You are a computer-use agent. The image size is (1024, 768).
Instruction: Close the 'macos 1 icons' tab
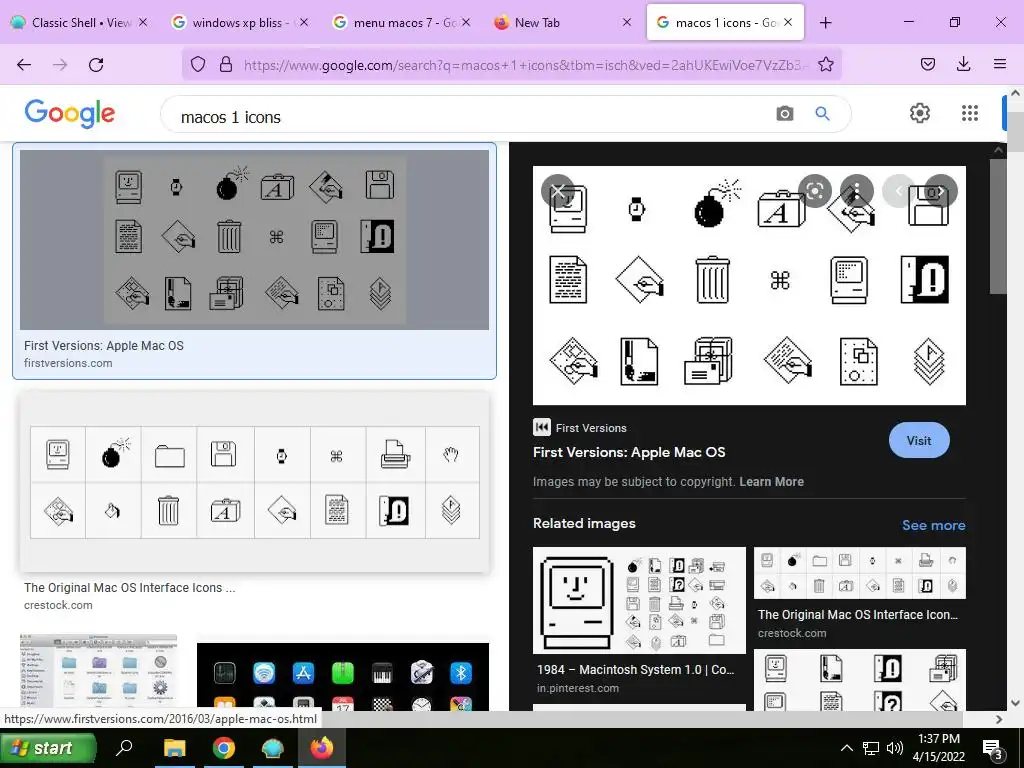[788, 22]
